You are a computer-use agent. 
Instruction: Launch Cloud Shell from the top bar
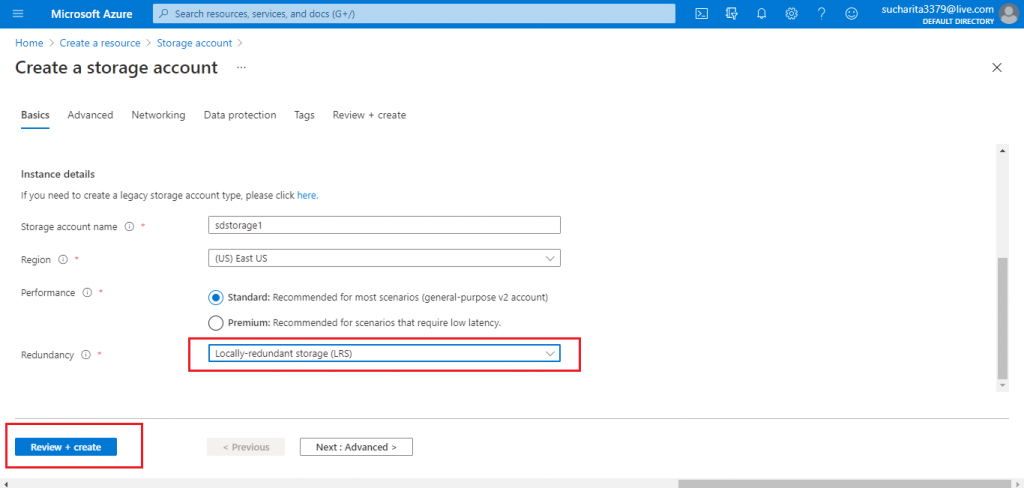(x=702, y=14)
